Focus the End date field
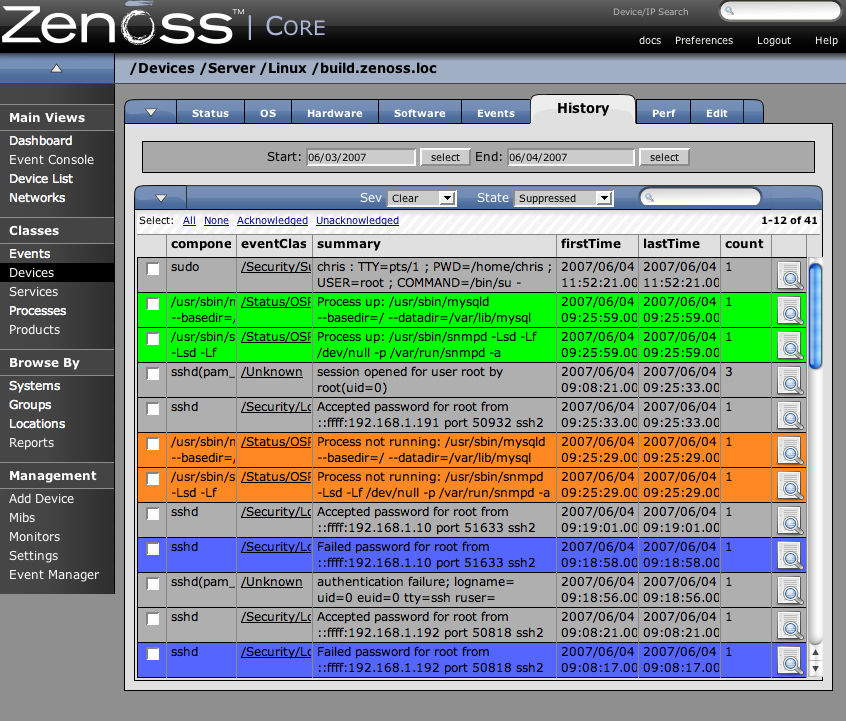 (x=571, y=157)
